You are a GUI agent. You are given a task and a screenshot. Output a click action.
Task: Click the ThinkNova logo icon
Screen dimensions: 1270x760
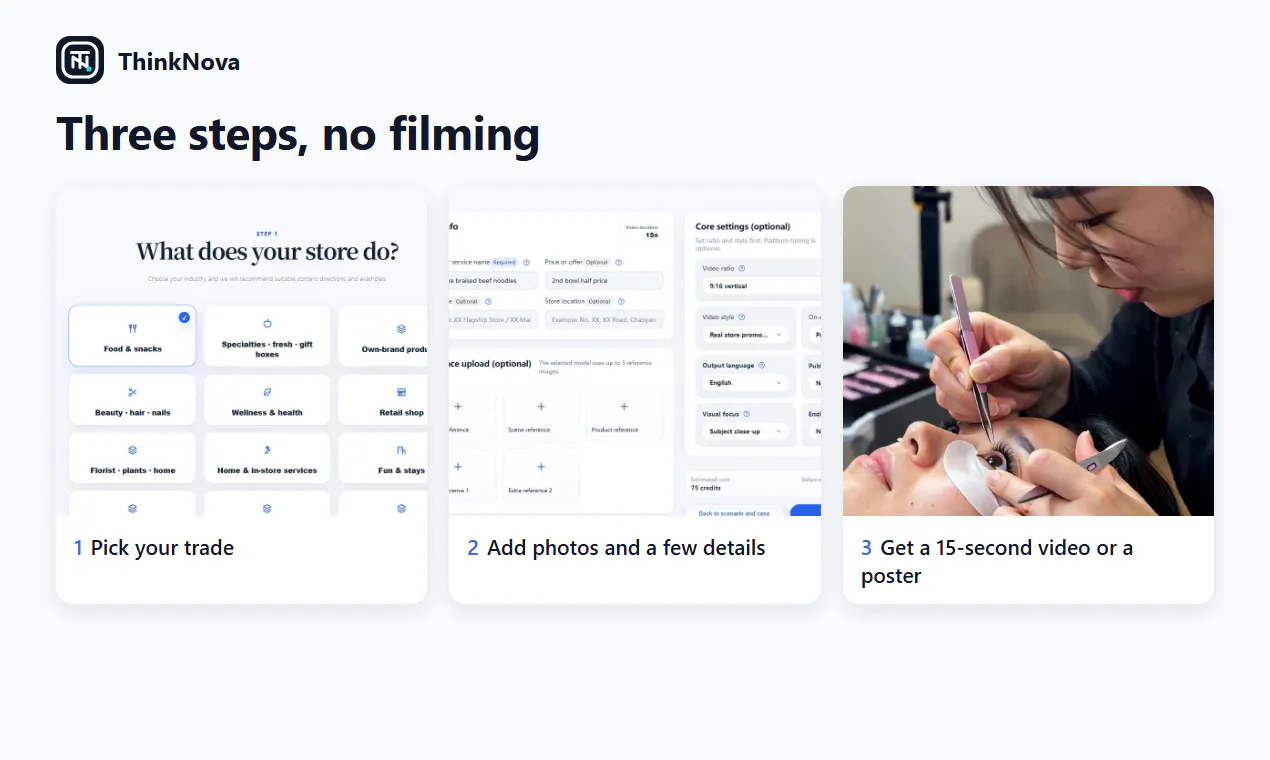click(x=80, y=60)
